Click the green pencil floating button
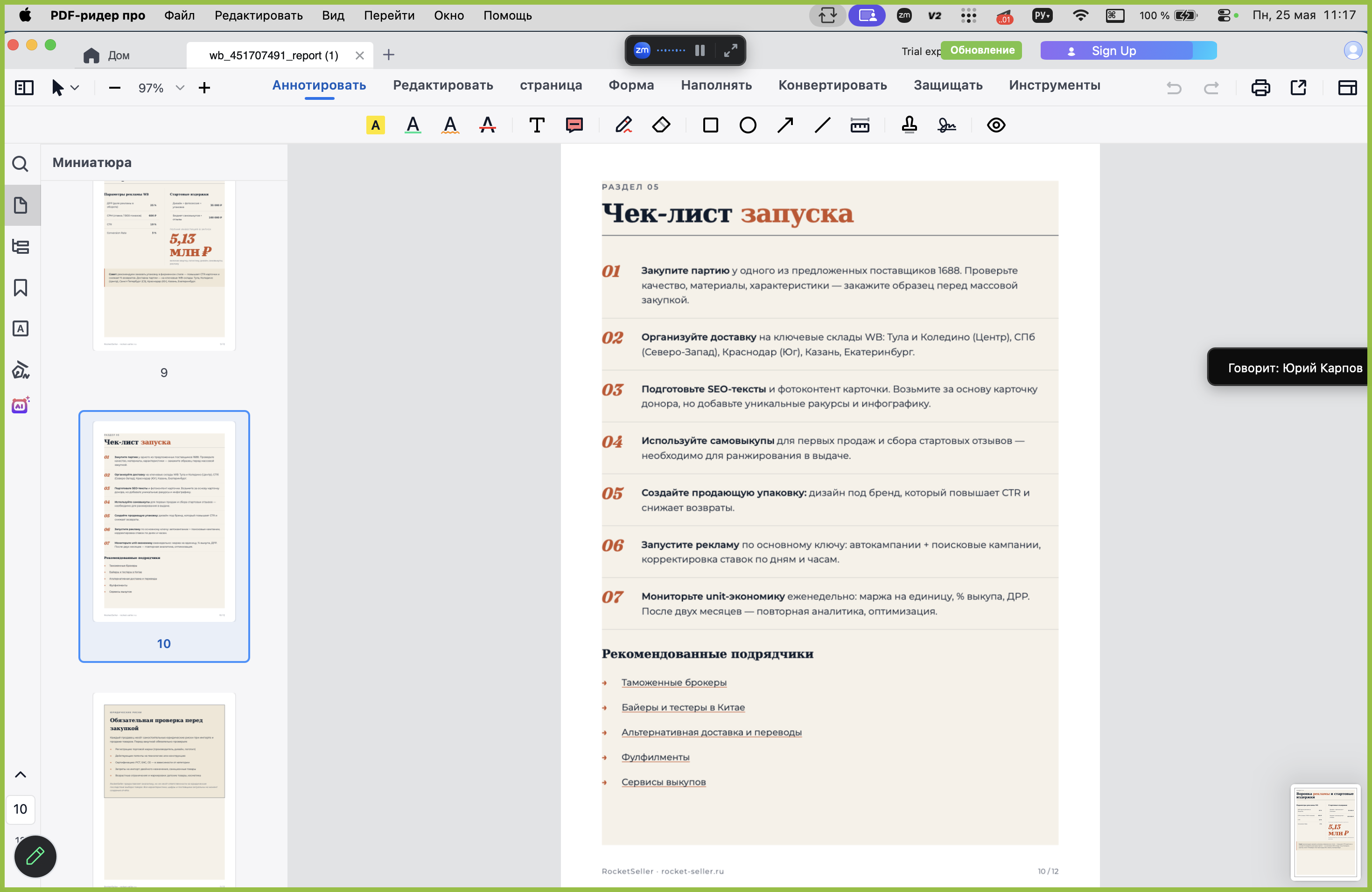Screen dimensions: 1372x892 pyautogui.click(x=35, y=856)
